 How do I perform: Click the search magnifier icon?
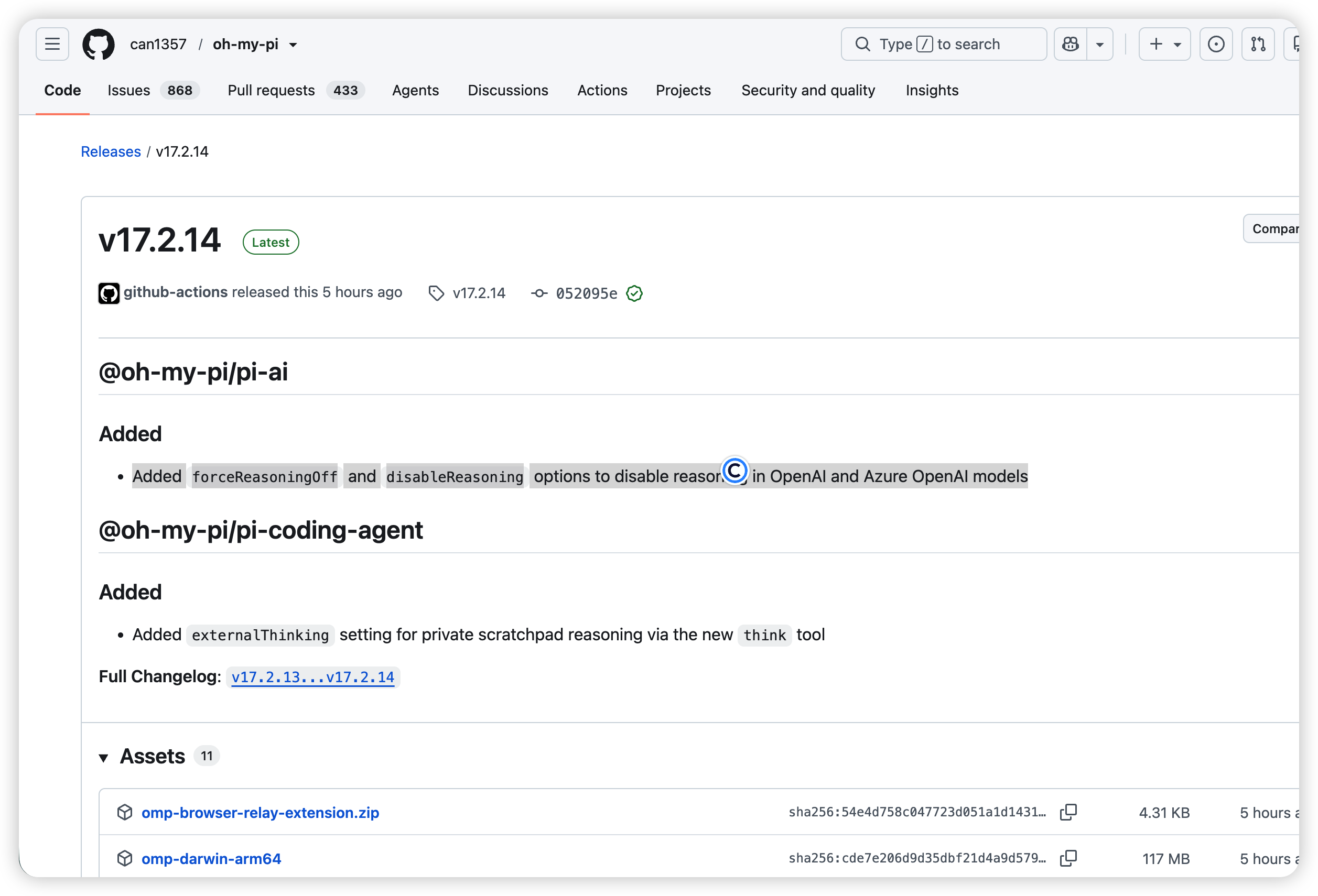[862, 44]
